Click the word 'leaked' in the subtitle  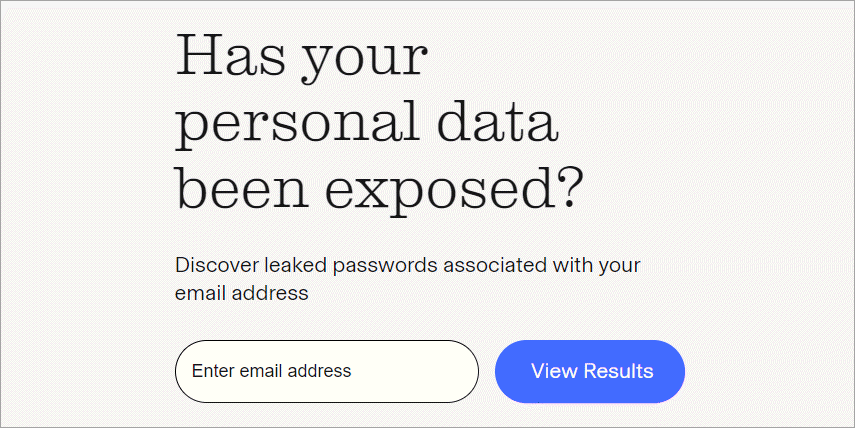point(295,266)
